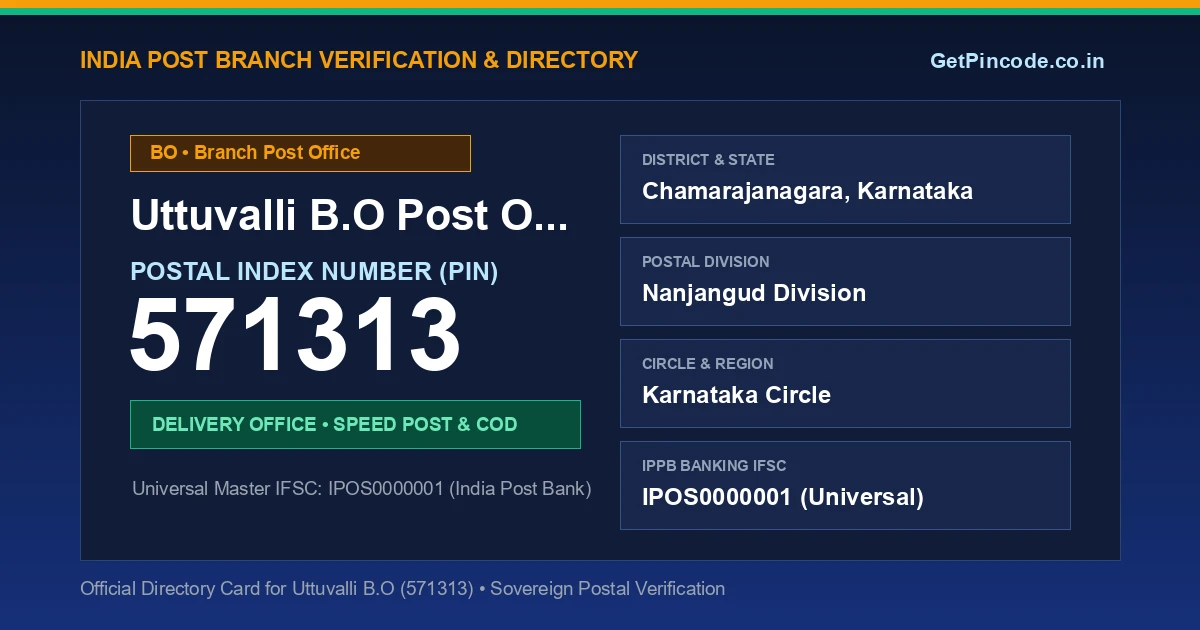Click the Uttuvalli B.O Post Office title
The height and width of the screenshot is (630, 1200).
coord(349,215)
